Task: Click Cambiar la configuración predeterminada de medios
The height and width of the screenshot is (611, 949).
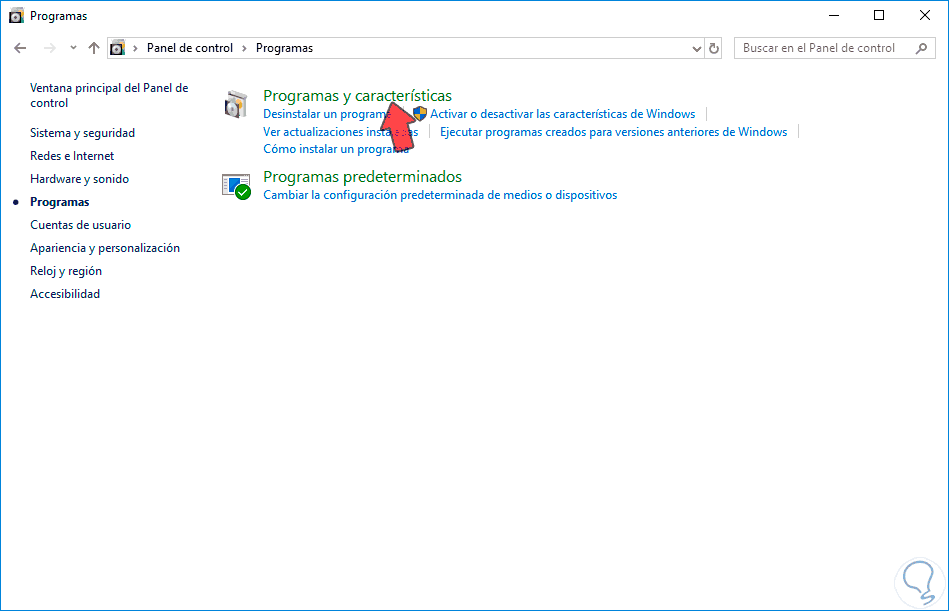Action: (x=440, y=195)
